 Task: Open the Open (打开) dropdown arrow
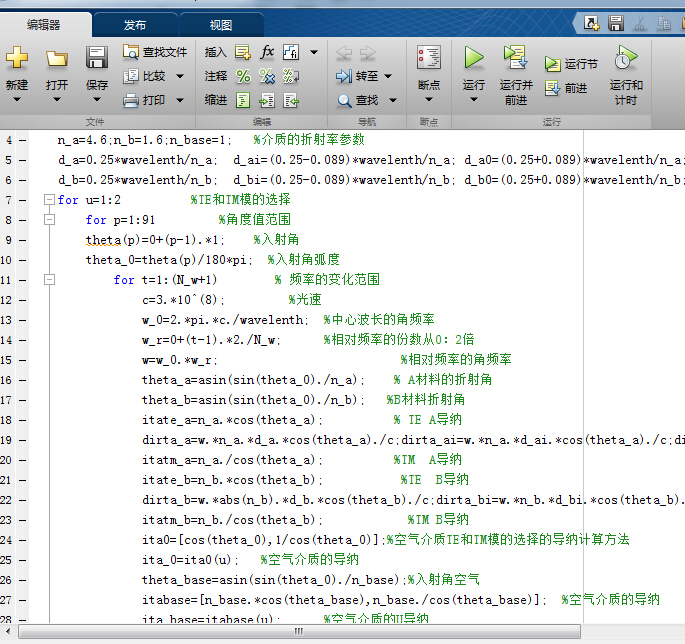tap(57, 100)
